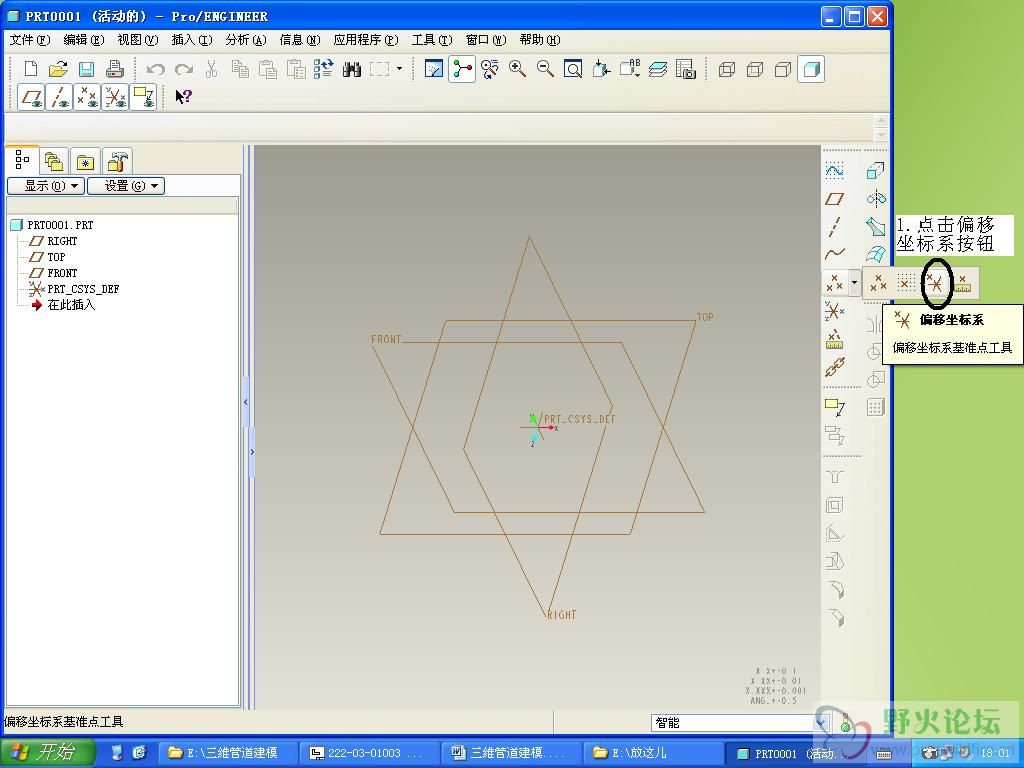Click the Zoom In magnifier
The width and height of the screenshot is (1024, 768).
(x=517, y=69)
